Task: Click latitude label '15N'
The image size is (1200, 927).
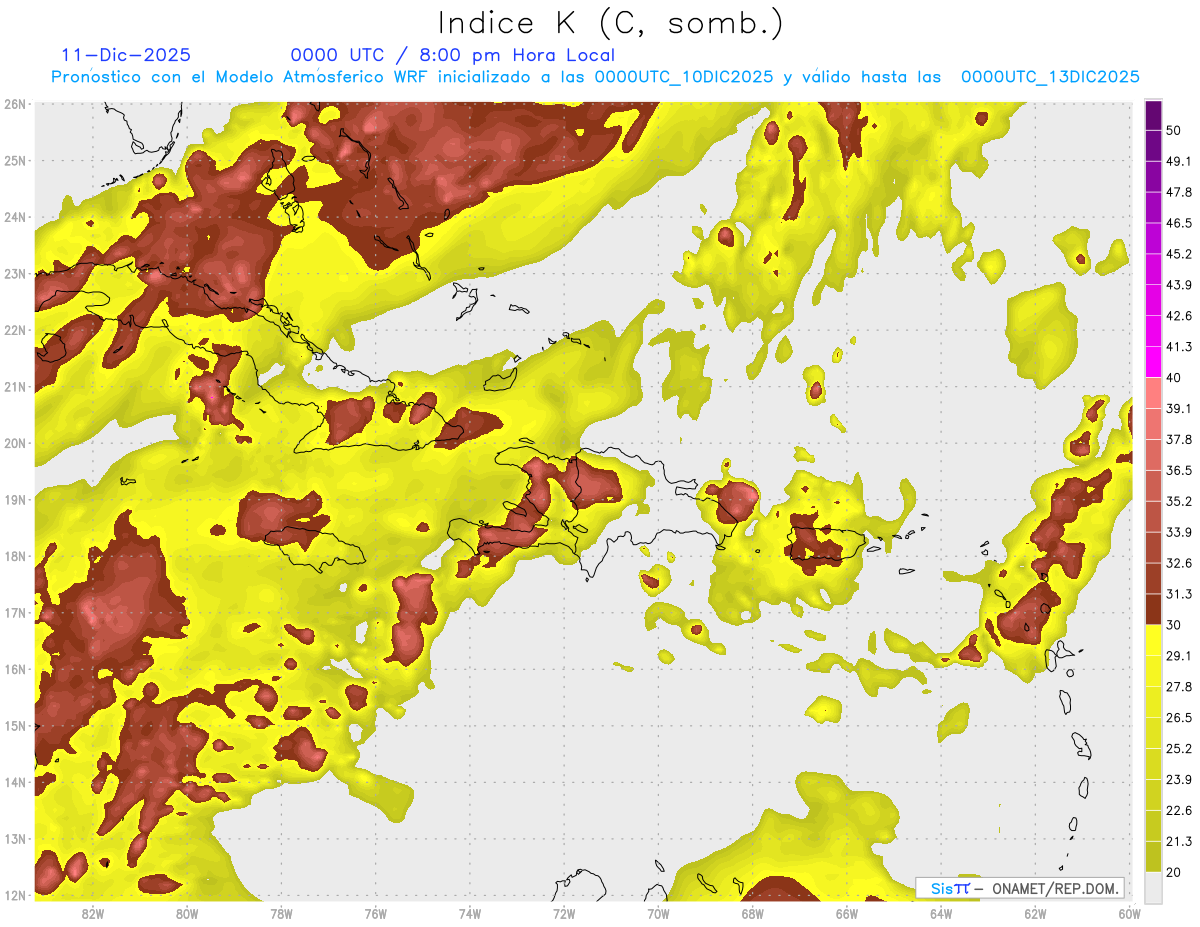Action: pyautogui.click(x=15, y=725)
